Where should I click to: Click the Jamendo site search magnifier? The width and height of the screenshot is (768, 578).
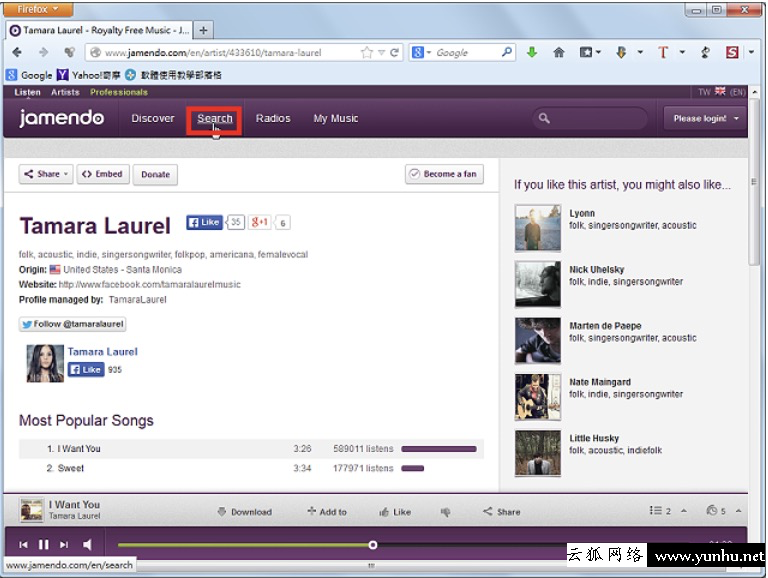[544, 118]
